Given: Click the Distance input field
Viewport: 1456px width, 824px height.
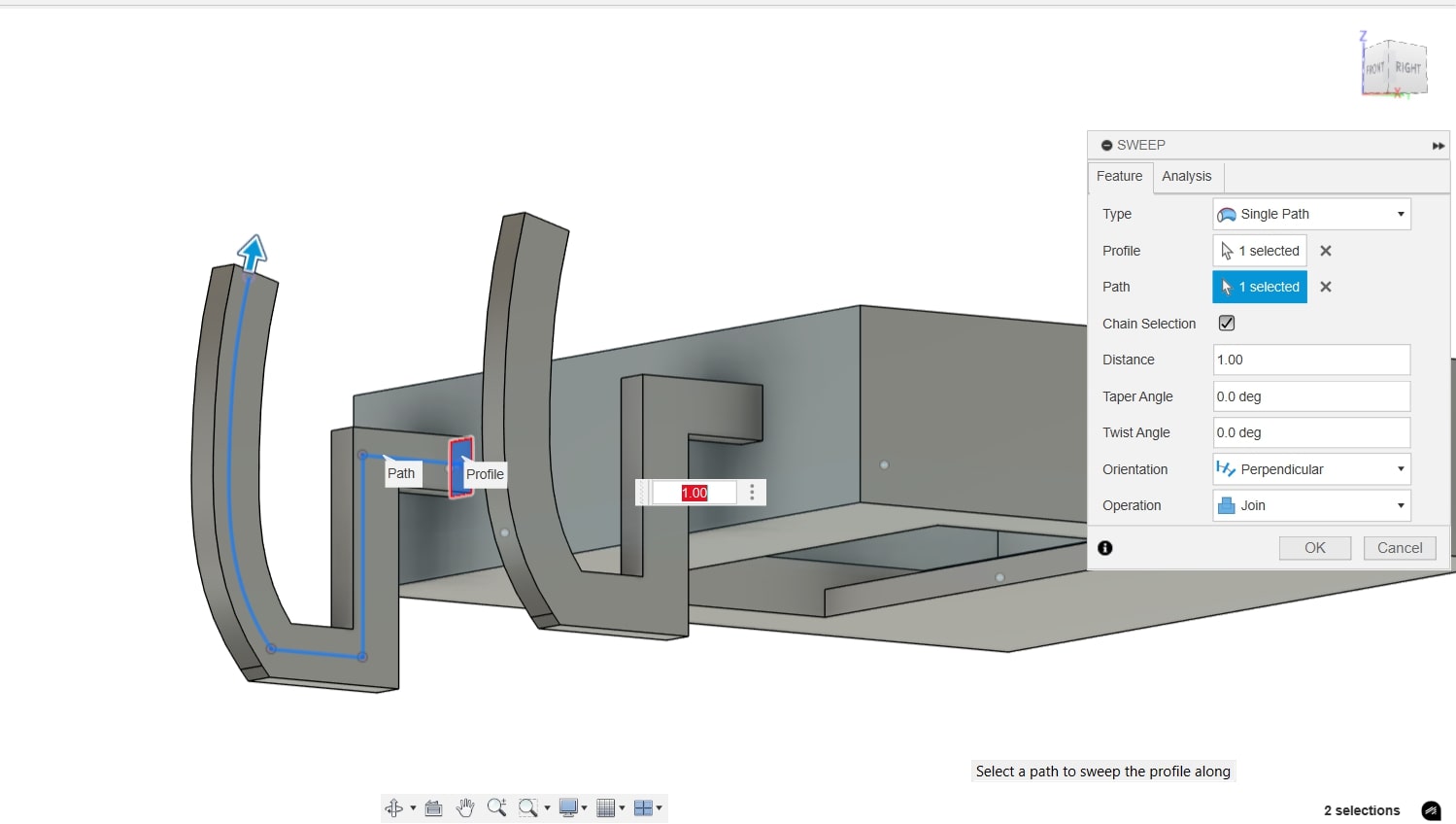Looking at the screenshot, I should coord(1311,360).
